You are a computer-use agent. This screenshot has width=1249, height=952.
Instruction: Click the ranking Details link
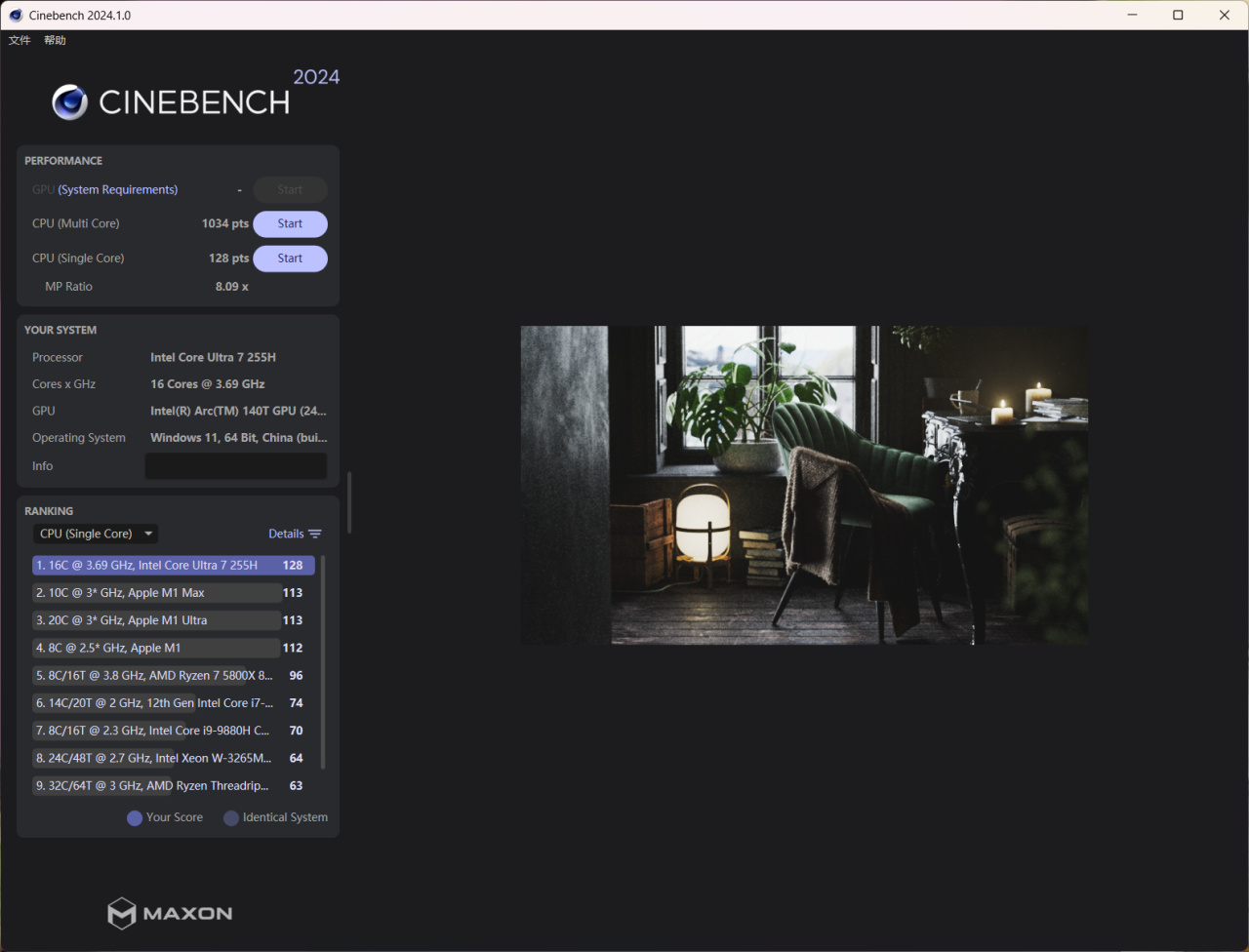[286, 534]
